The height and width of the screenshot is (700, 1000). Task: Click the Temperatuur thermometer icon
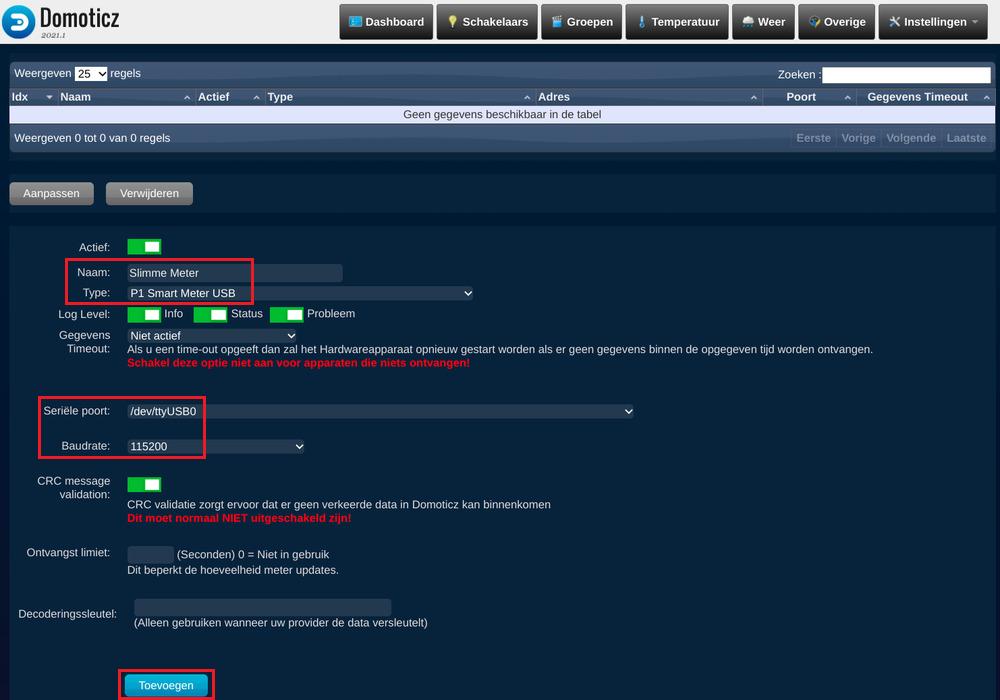pos(642,22)
